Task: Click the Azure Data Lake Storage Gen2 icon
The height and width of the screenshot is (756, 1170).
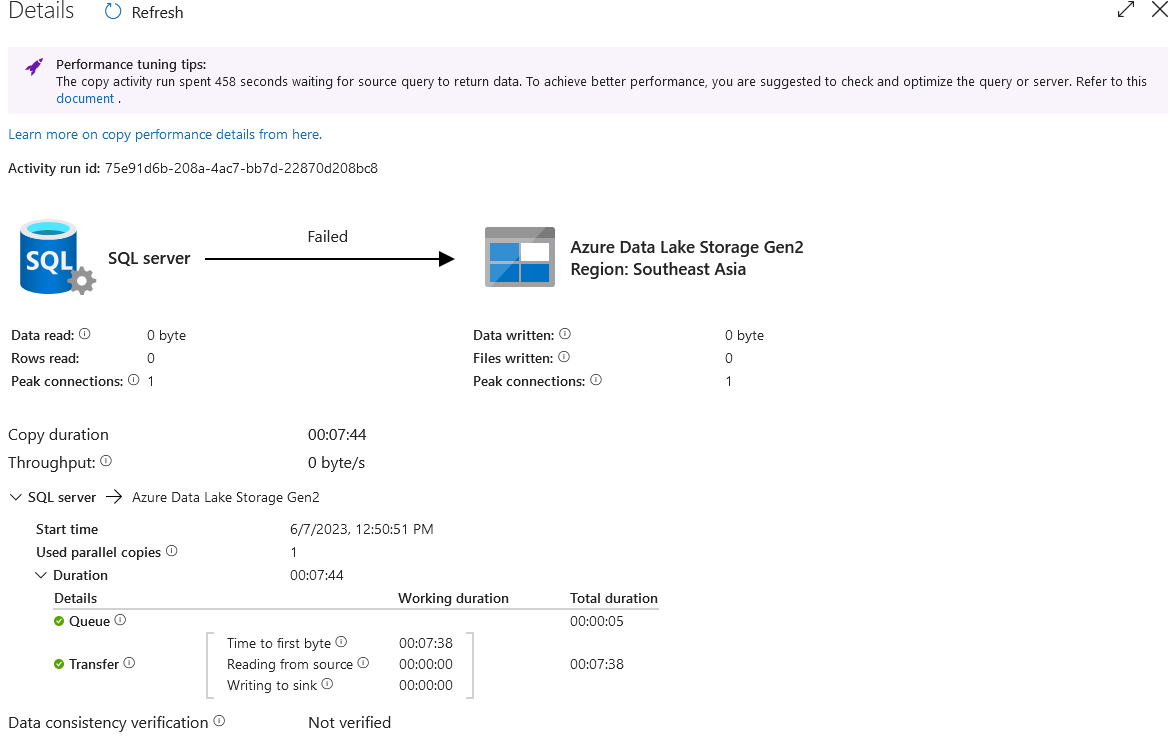Action: click(x=520, y=257)
